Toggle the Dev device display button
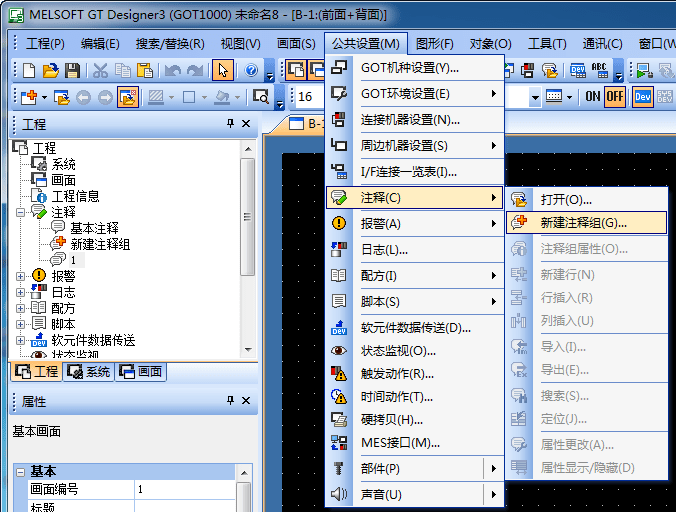676x512 pixels. (642, 96)
